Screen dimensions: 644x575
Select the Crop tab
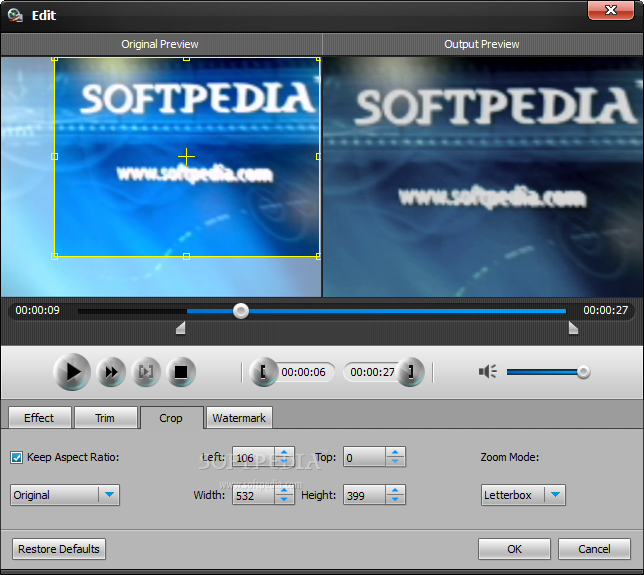click(x=171, y=418)
